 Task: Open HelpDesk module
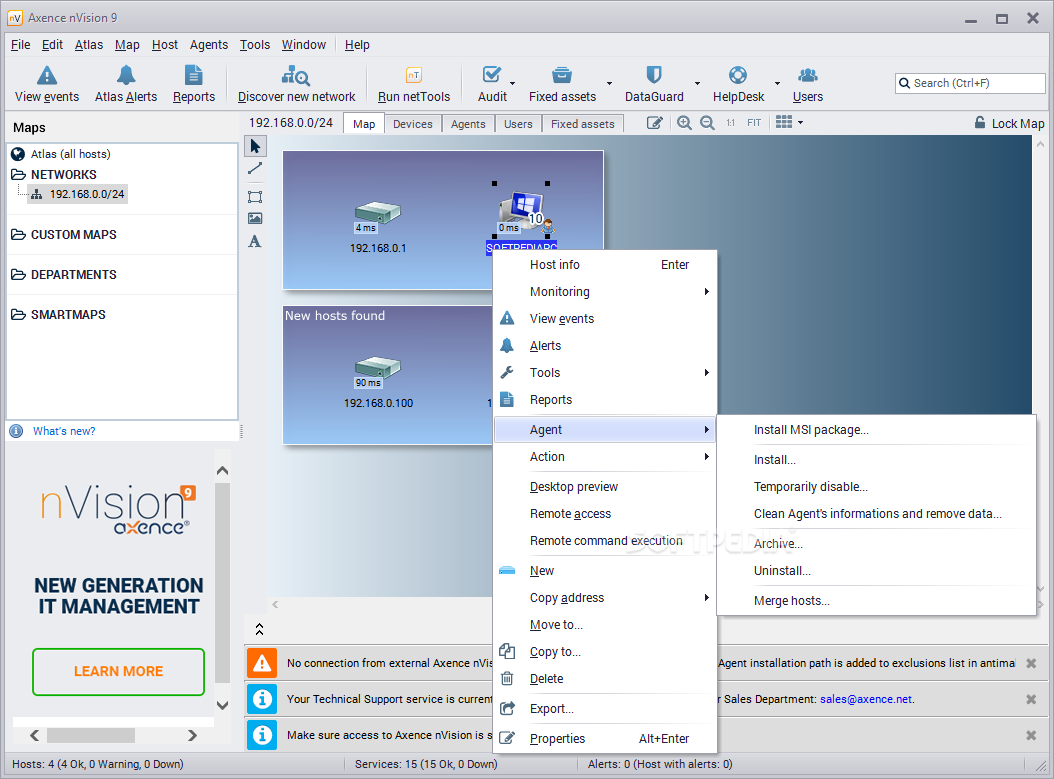(738, 84)
